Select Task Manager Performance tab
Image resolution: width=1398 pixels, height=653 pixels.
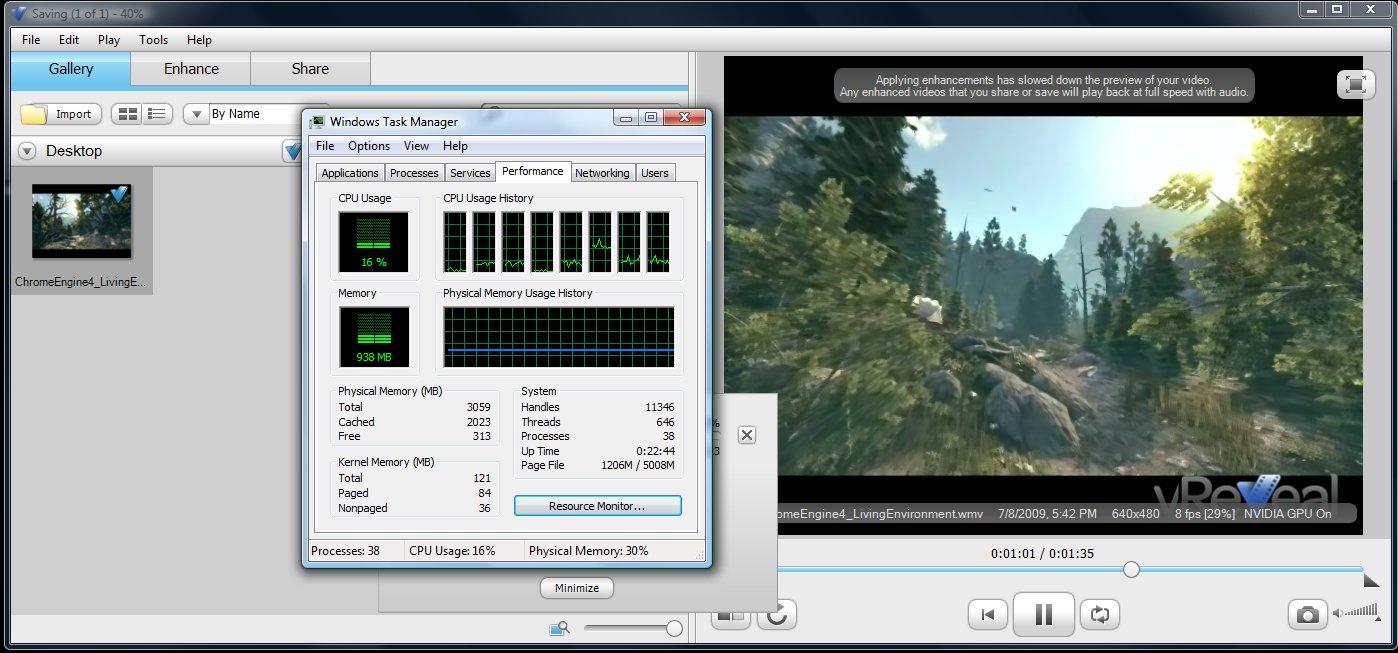point(533,171)
